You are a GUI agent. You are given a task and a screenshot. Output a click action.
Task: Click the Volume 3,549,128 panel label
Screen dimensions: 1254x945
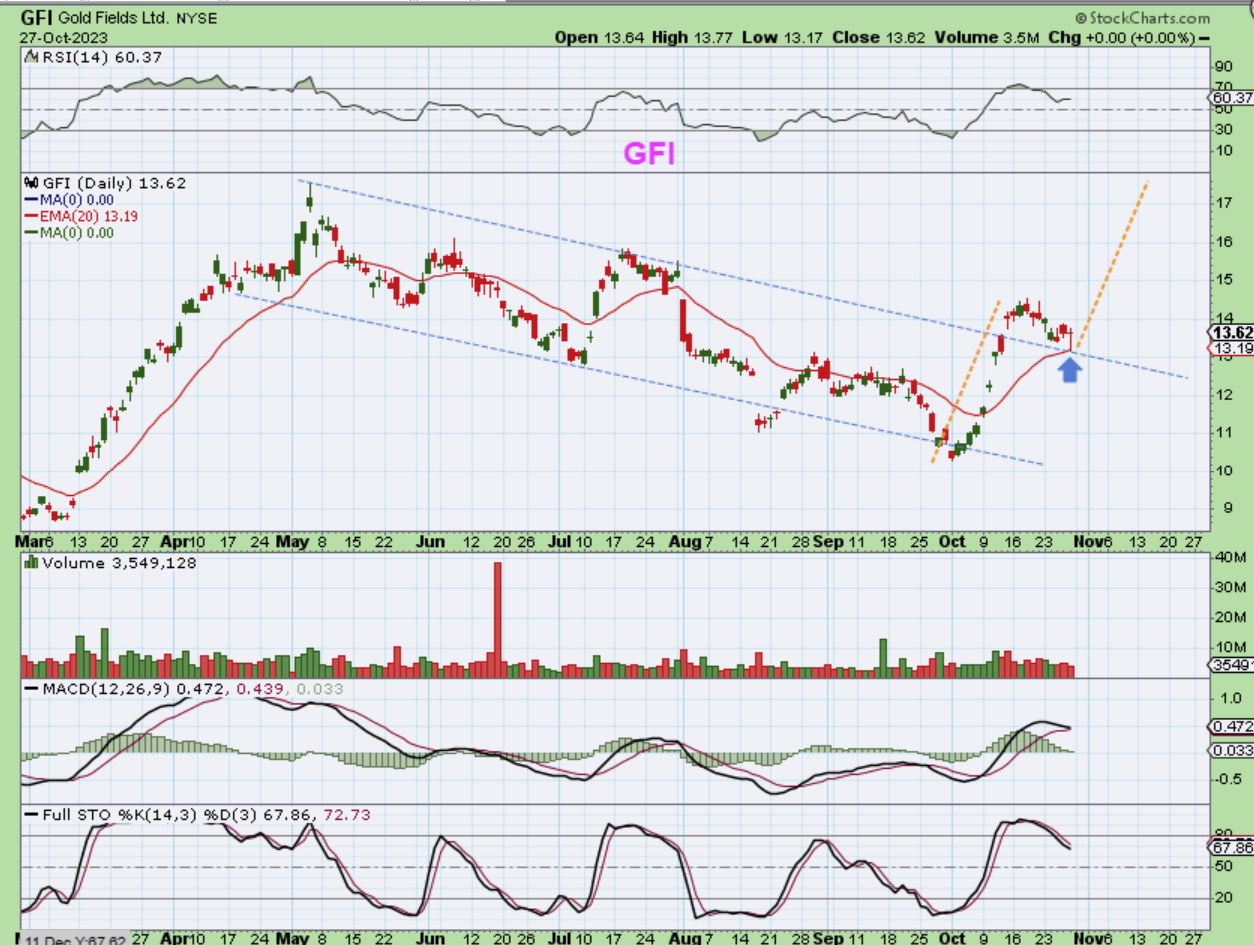point(119,563)
